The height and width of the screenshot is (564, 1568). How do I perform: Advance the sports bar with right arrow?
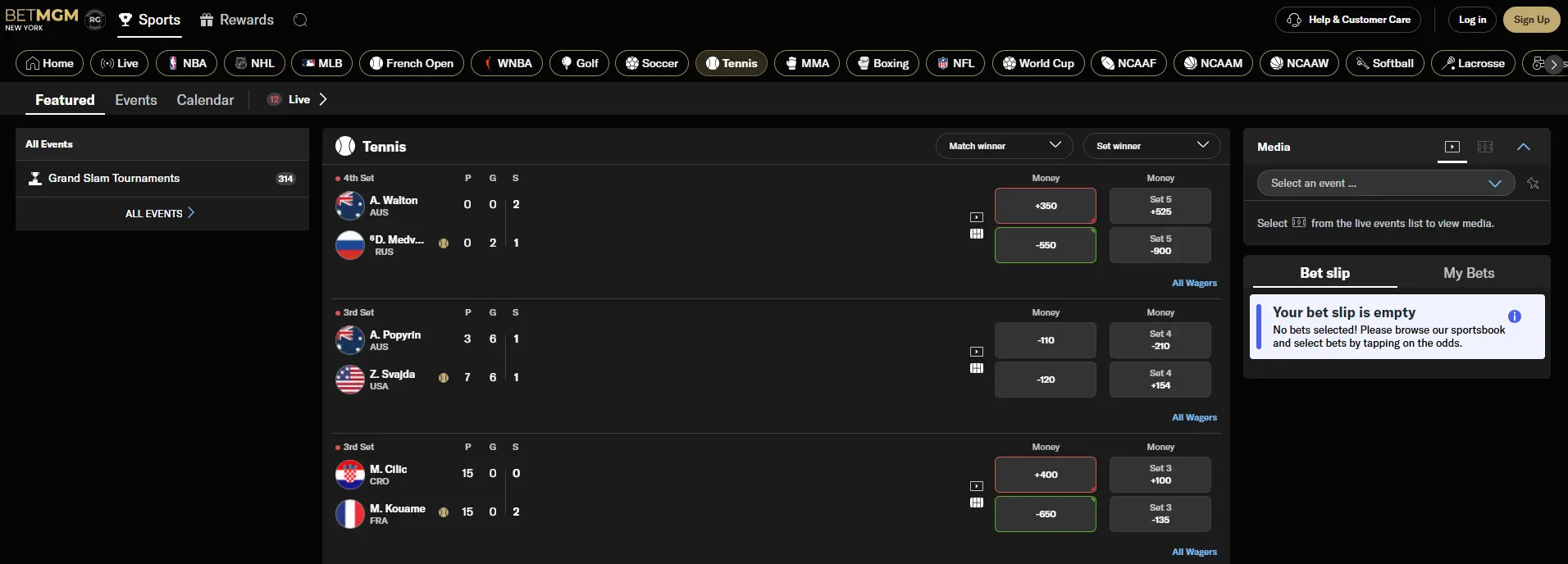coord(1553,64)
